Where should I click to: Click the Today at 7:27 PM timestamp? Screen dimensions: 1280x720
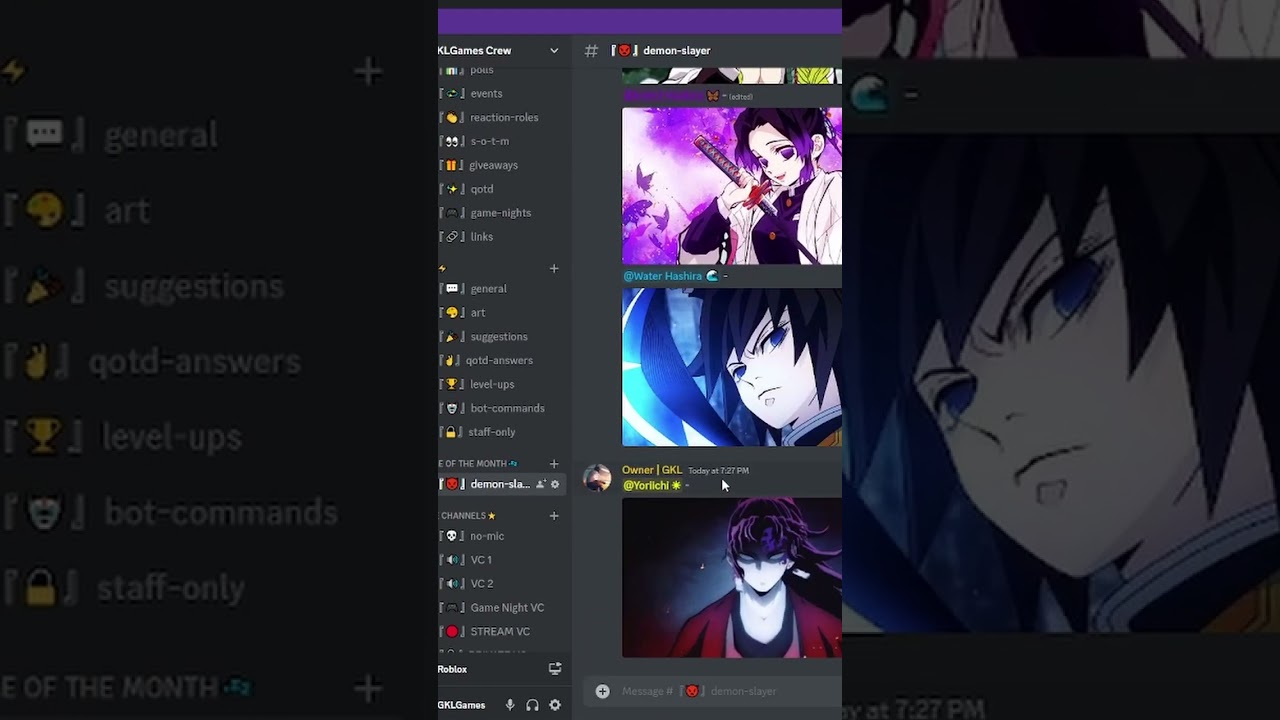[x=718, y=470]
